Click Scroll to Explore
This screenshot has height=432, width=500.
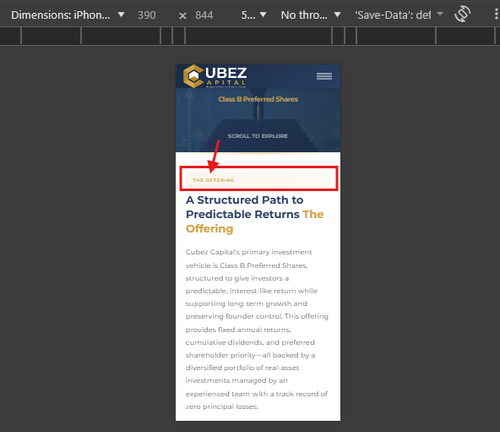258,136
